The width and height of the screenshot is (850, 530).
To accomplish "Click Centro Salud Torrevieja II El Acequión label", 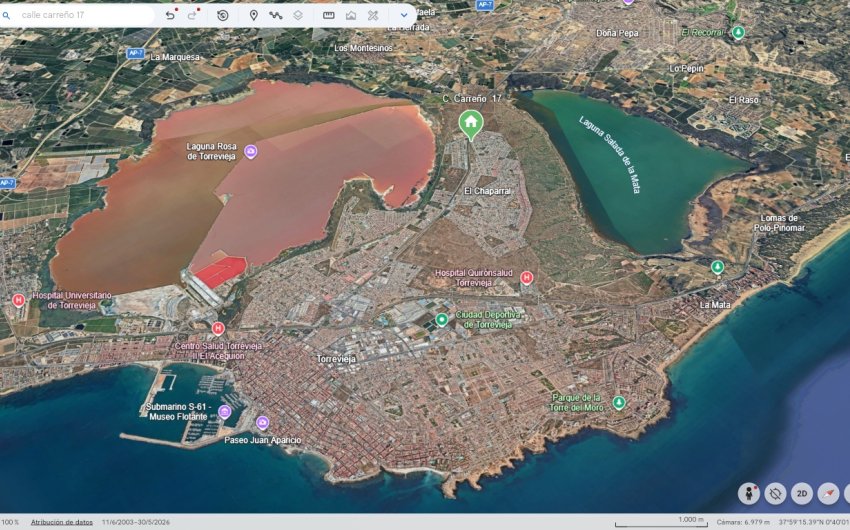I will [218, 351].
